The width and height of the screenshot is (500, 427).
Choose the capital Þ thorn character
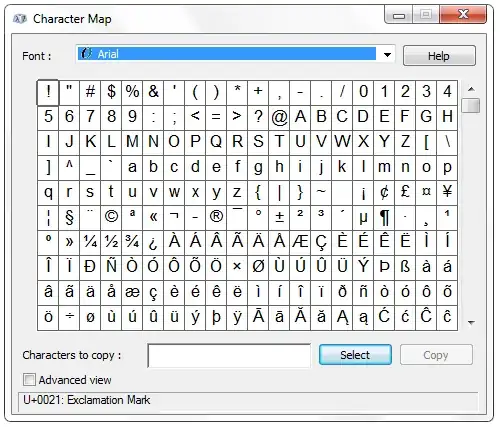(x=384, y=268)
